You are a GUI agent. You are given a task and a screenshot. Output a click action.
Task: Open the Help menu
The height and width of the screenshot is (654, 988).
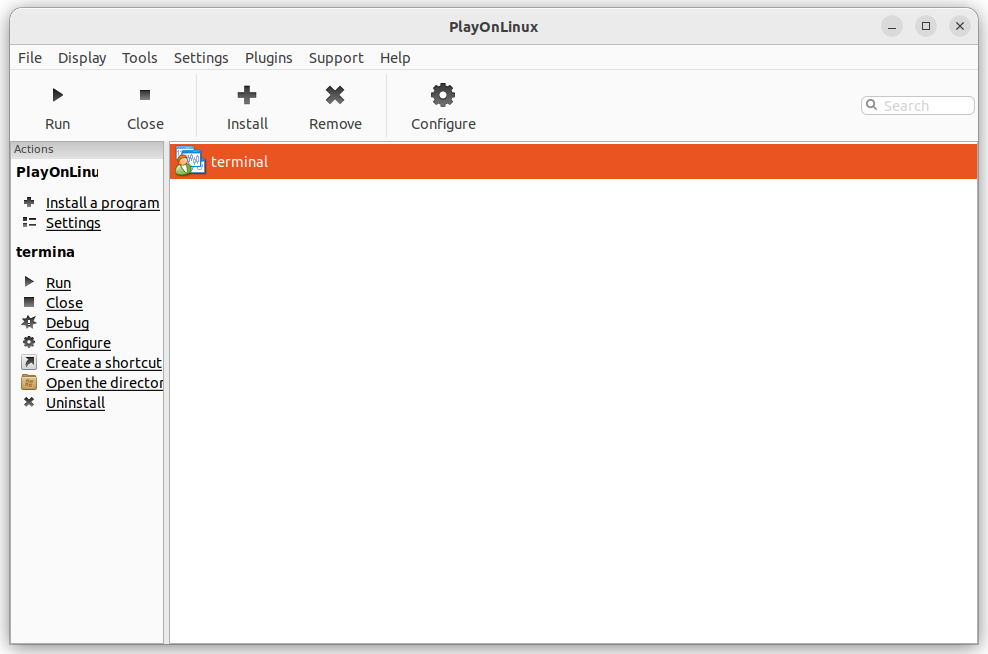tap(395, 58)
